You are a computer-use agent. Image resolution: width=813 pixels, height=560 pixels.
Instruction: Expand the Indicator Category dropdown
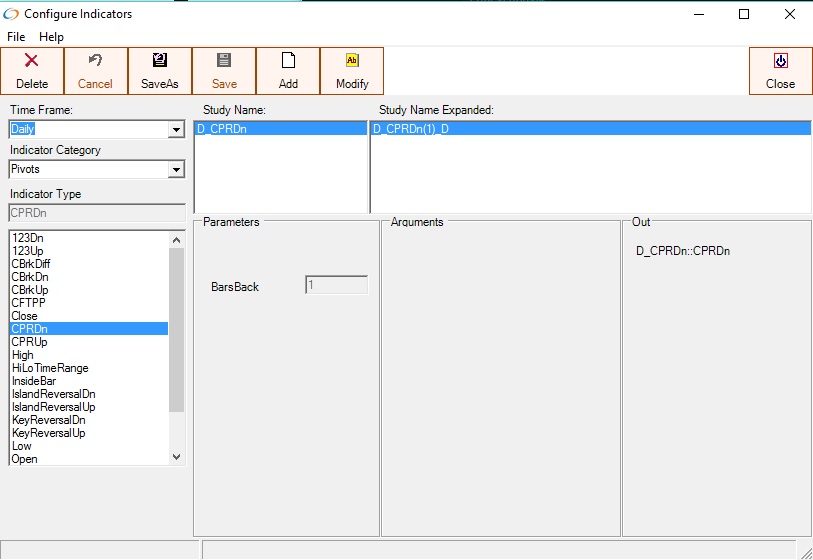[176, 170]
